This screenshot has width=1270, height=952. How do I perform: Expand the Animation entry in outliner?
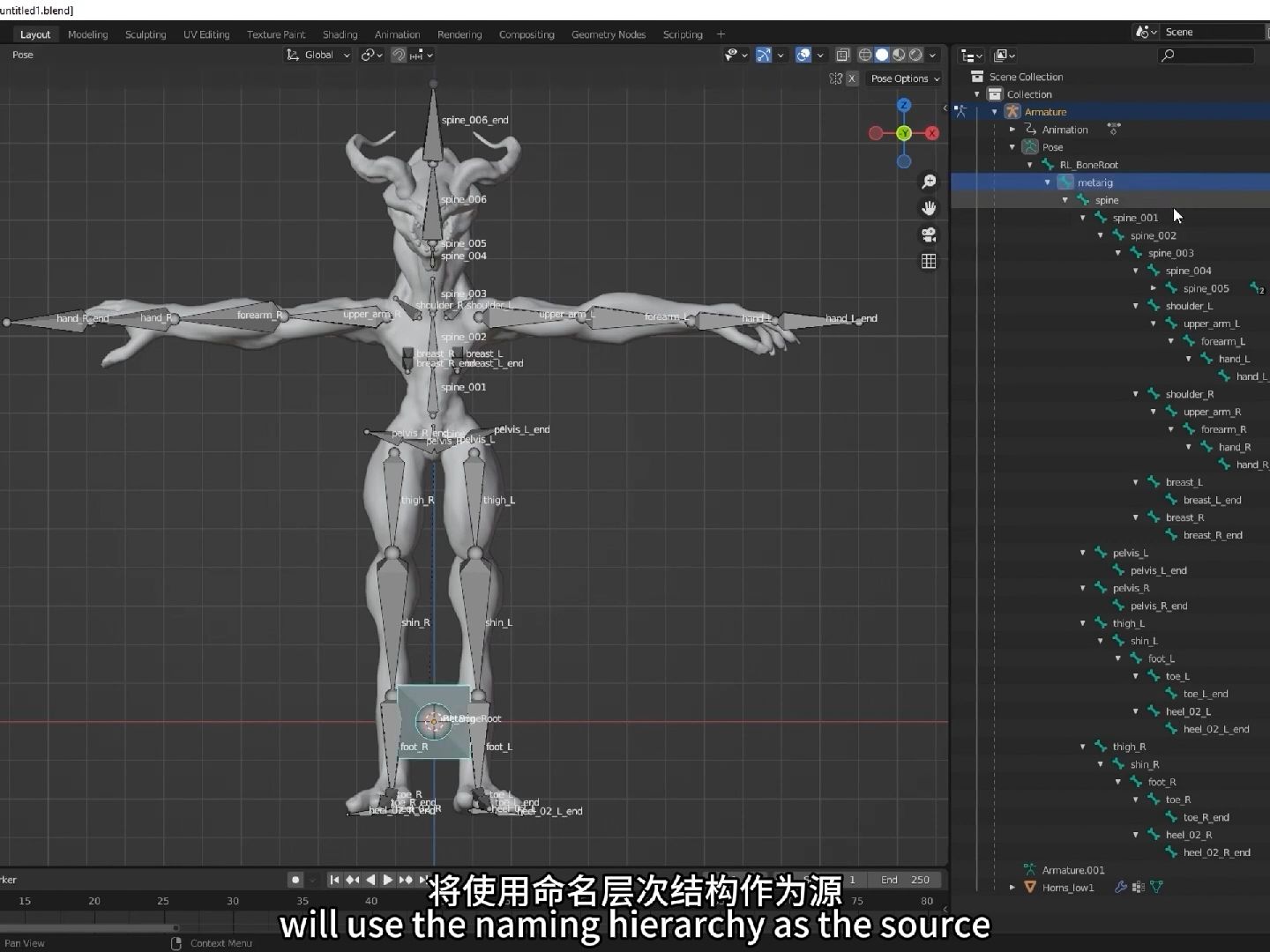(x=1012, y=130)
